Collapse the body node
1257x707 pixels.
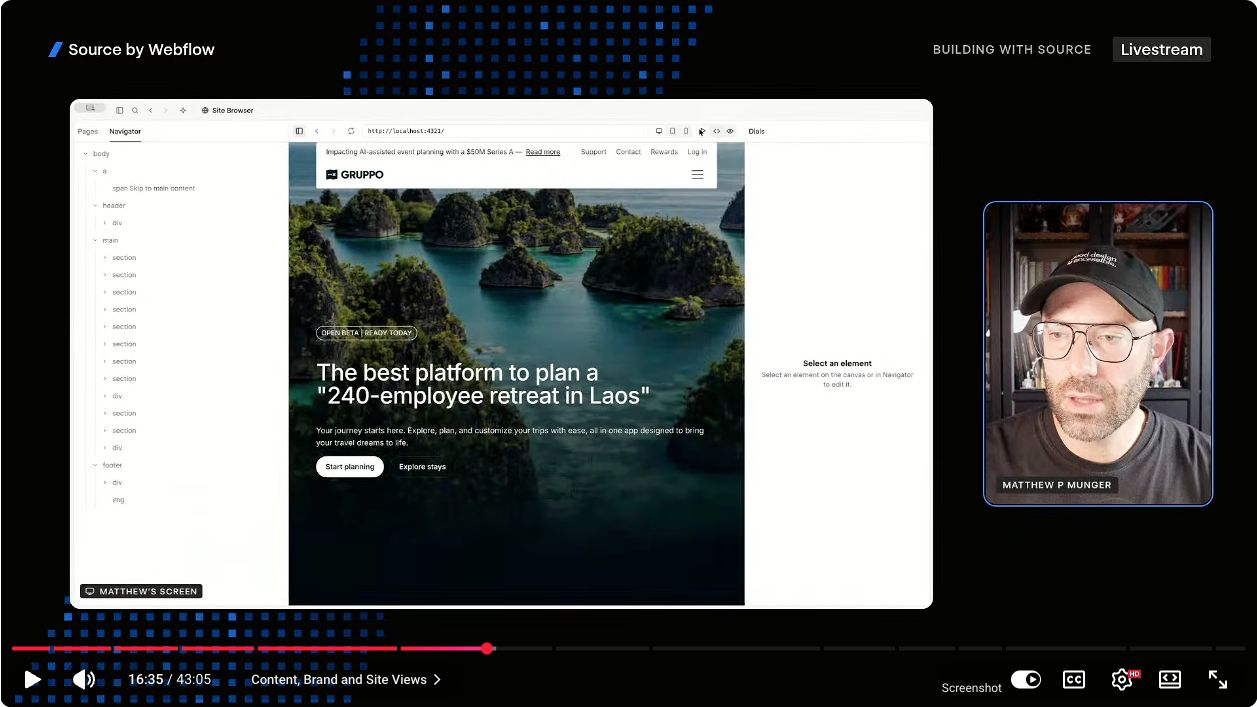coord(85,154)
